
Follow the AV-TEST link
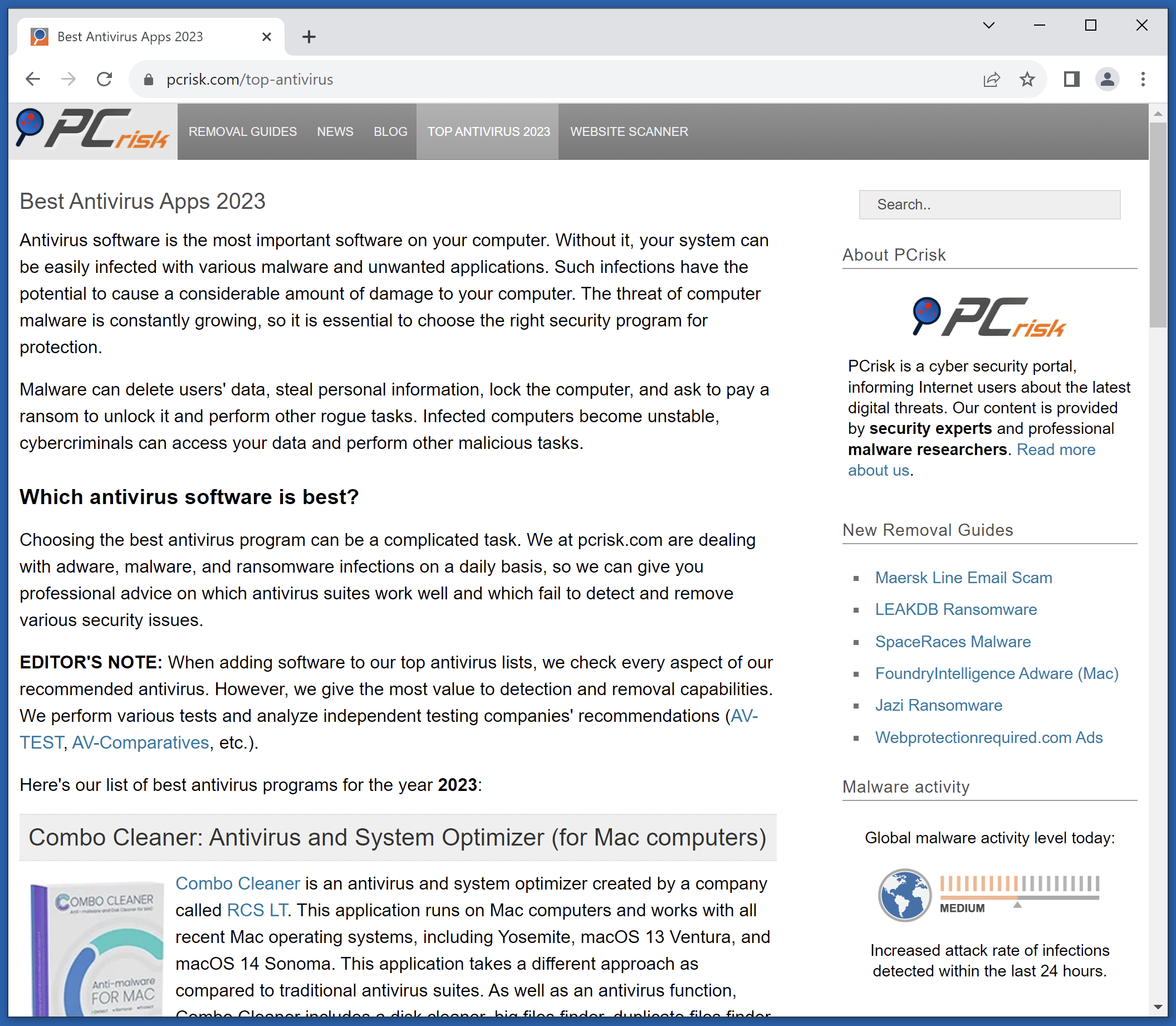pos(744,716)
